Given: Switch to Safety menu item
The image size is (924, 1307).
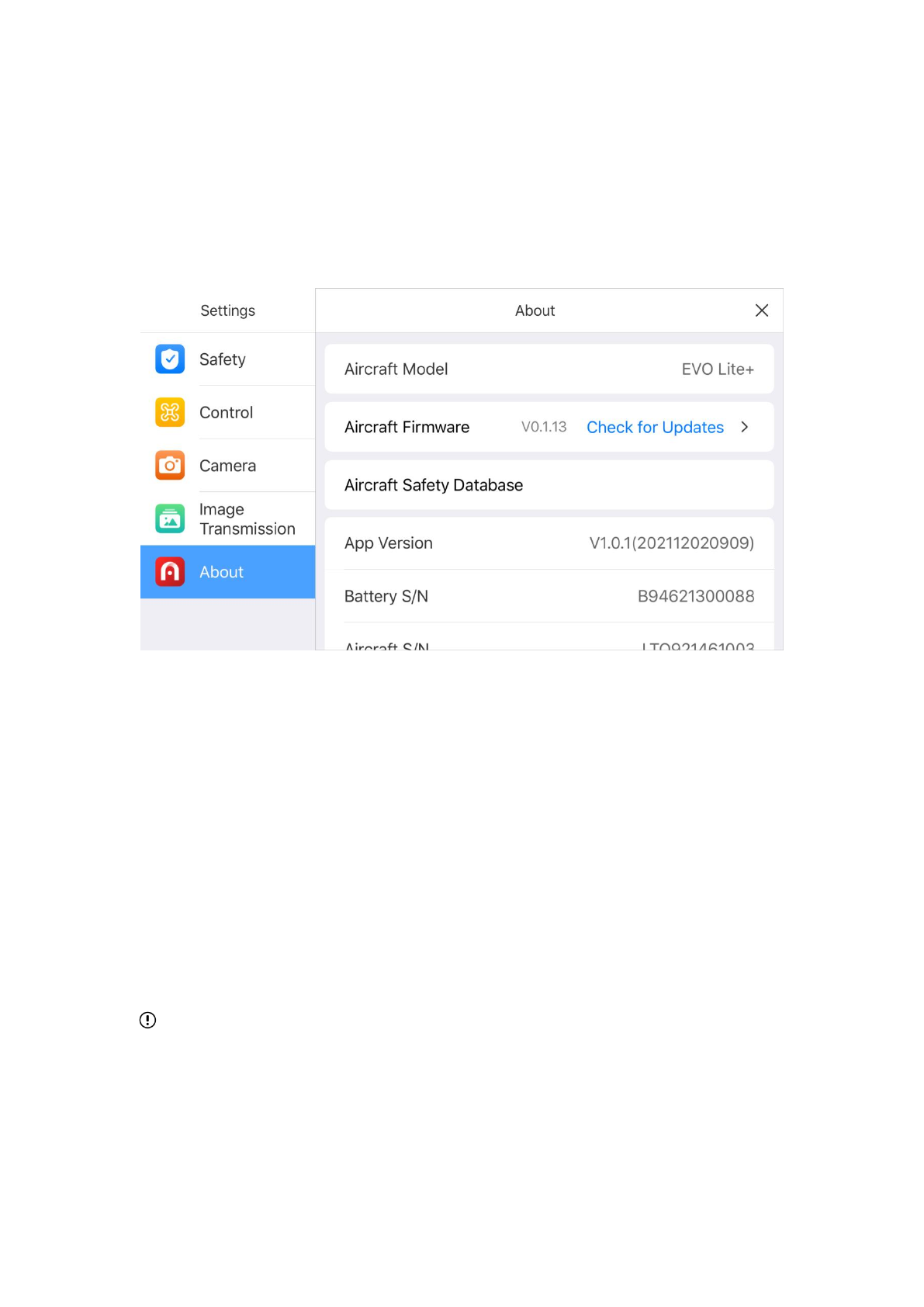Looking at the screenshot, I should coord(227,359).
